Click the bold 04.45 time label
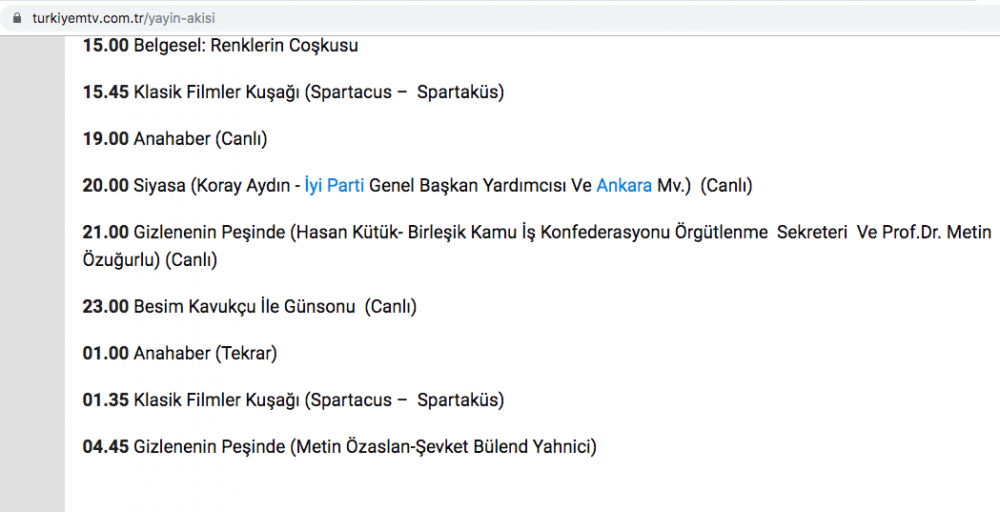Viewport: 1000px width, 512px height. [x=106, y=447]
